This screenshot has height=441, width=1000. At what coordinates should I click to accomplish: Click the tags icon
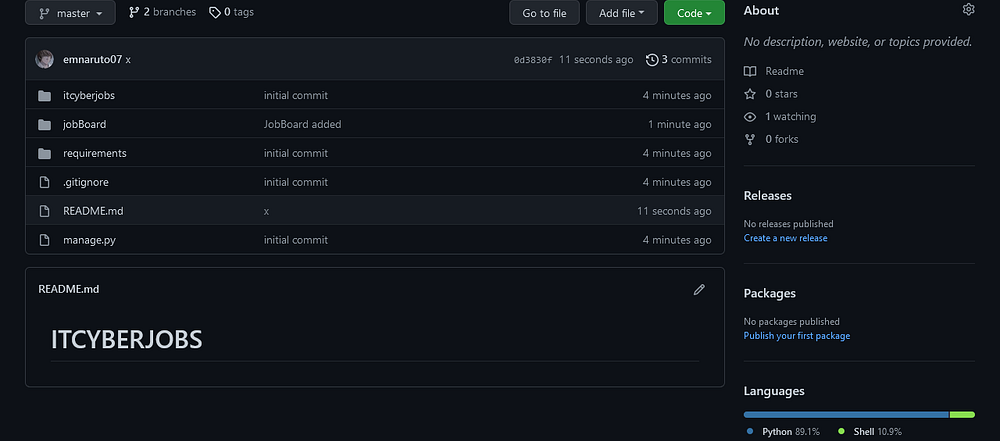(x=215, y=13)
